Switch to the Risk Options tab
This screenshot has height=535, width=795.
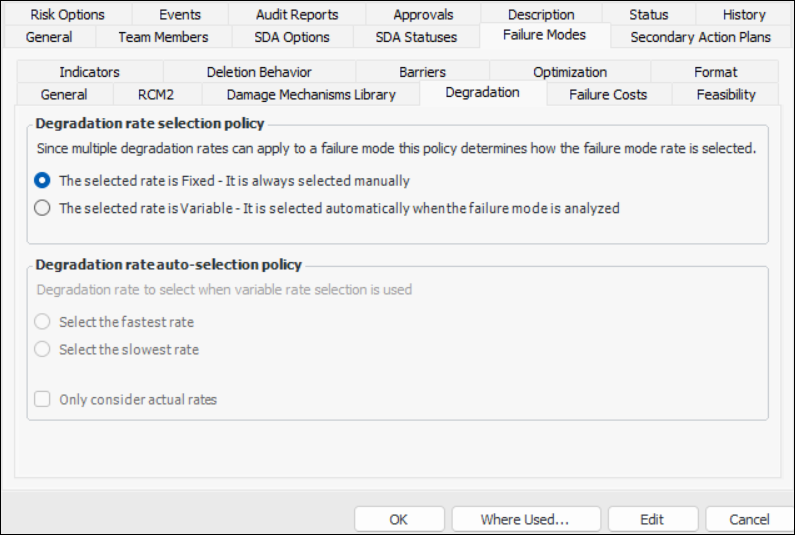[67, 15]
